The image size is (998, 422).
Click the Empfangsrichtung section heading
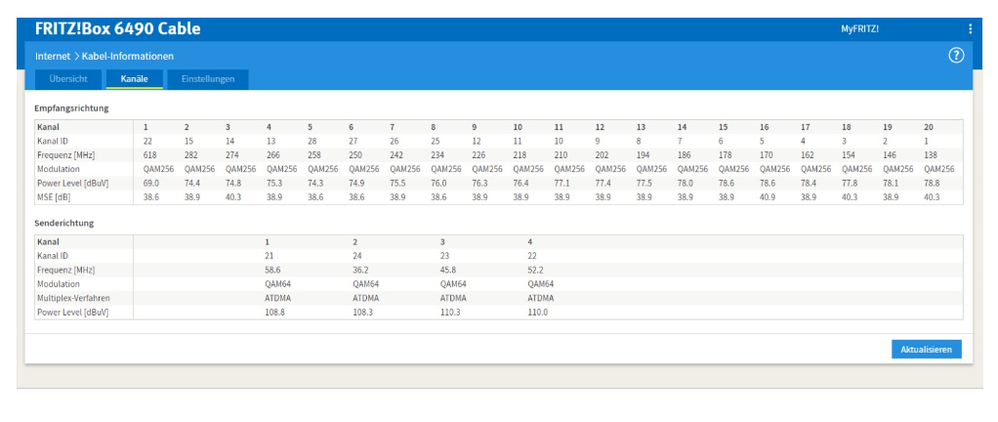(71, 108)
